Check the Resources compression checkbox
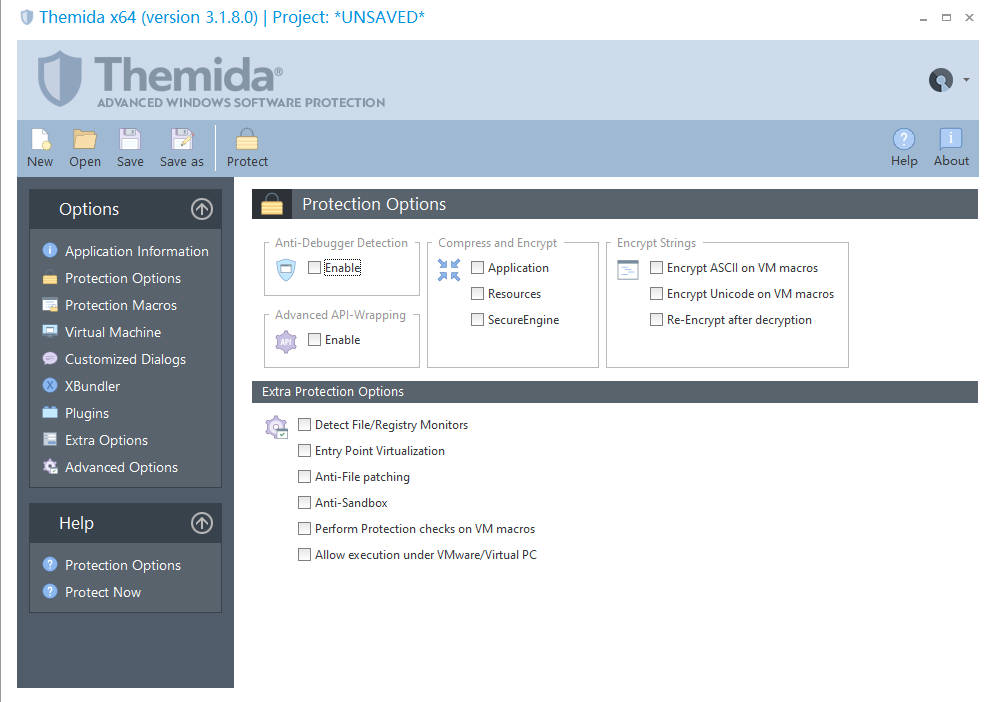This screenshot has width=993, height=702. tap(478, 293)
